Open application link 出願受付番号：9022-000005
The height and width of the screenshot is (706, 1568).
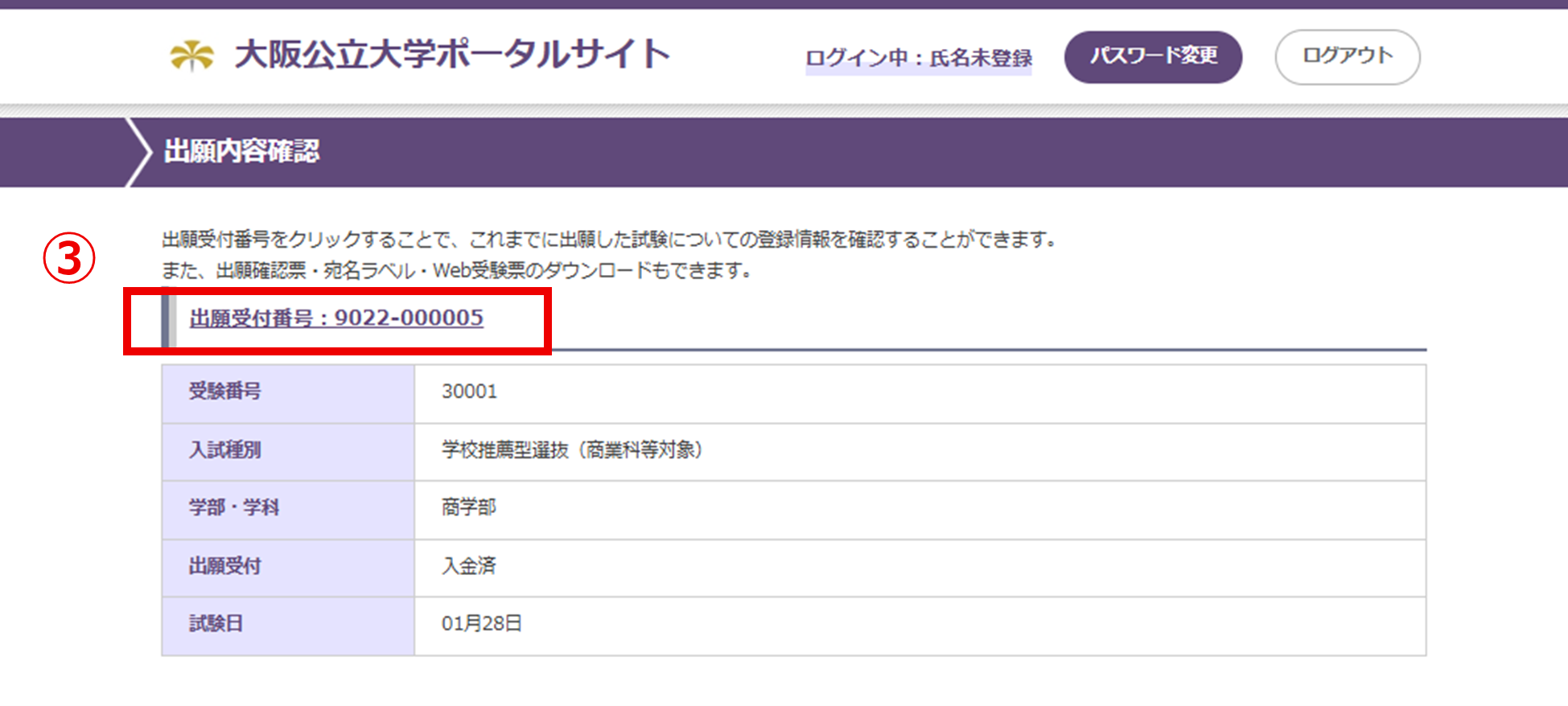tap(336, 318)
